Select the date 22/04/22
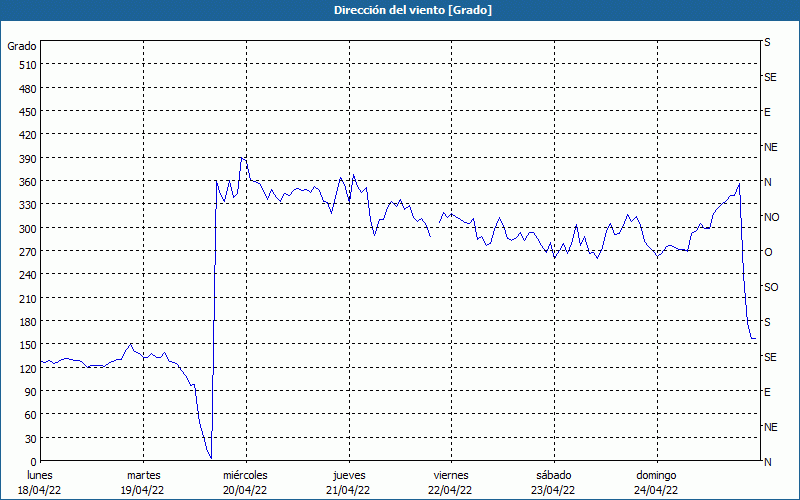This screenshot has height=500, width=800. [451, 490]
